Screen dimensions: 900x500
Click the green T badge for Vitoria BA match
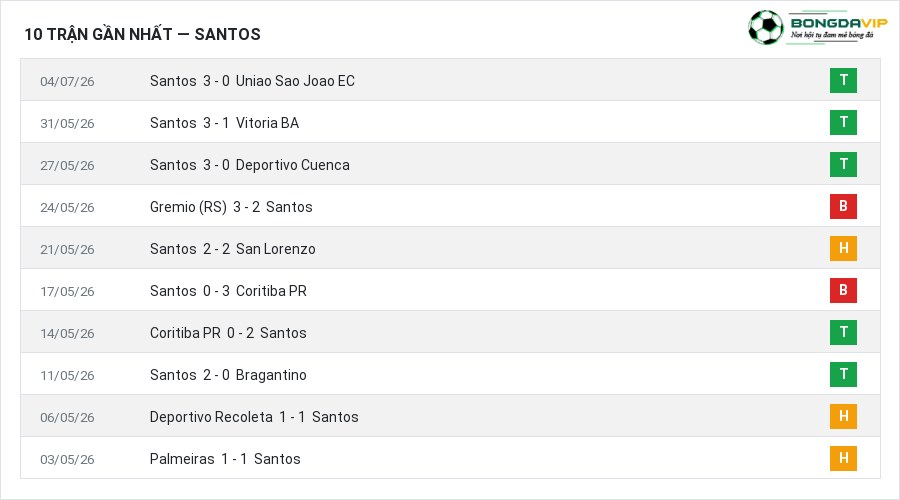[x=843, y=122]
